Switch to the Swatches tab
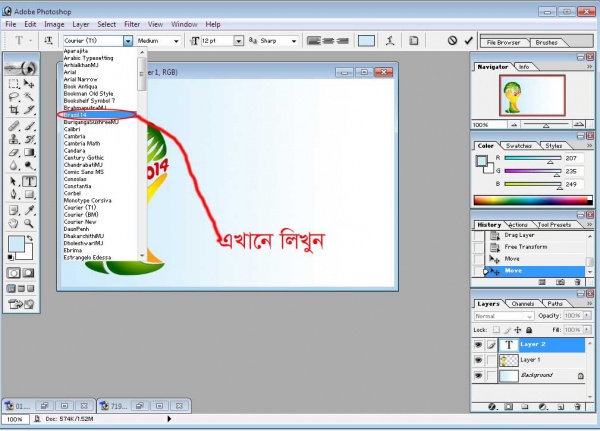 pos(518,146)
